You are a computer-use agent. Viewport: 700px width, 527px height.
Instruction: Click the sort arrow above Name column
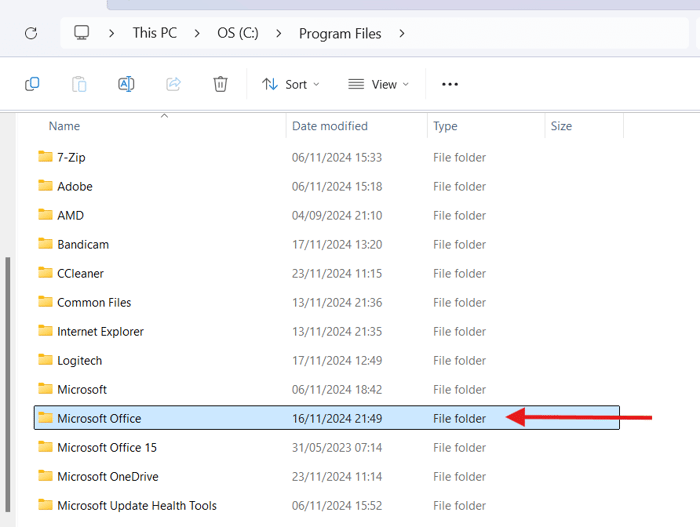[x=164, y=116]
